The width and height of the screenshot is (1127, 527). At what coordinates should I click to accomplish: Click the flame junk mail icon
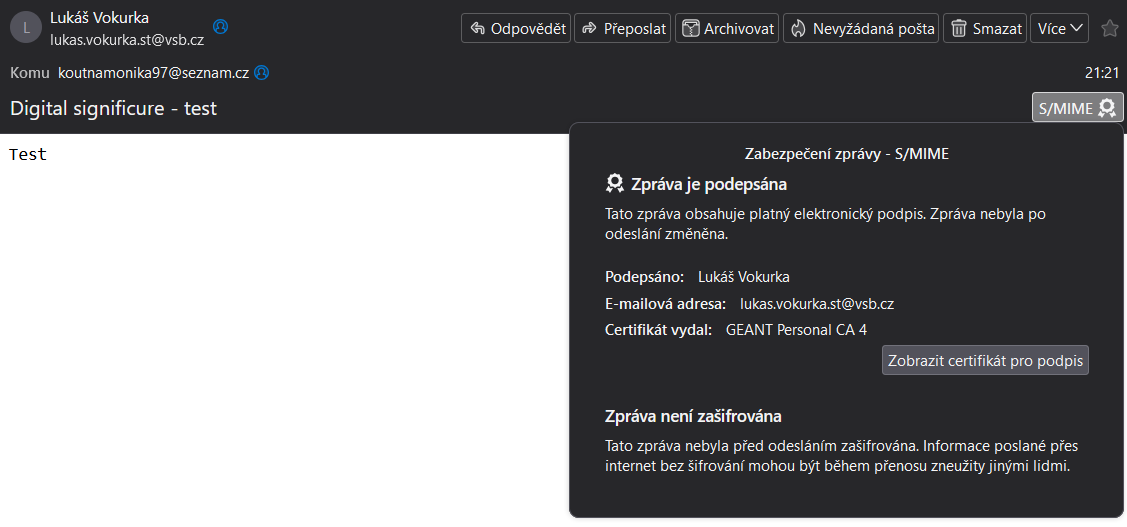(798, 29)
